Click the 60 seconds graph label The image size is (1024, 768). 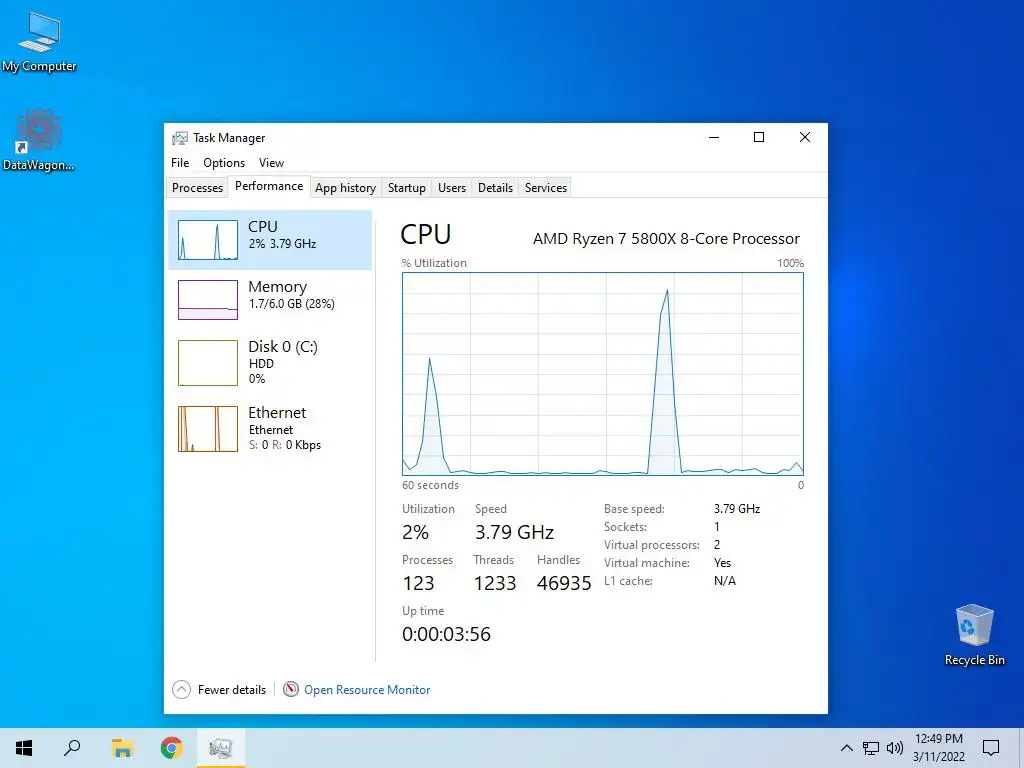pyautogui.click(x=430, y=485)
